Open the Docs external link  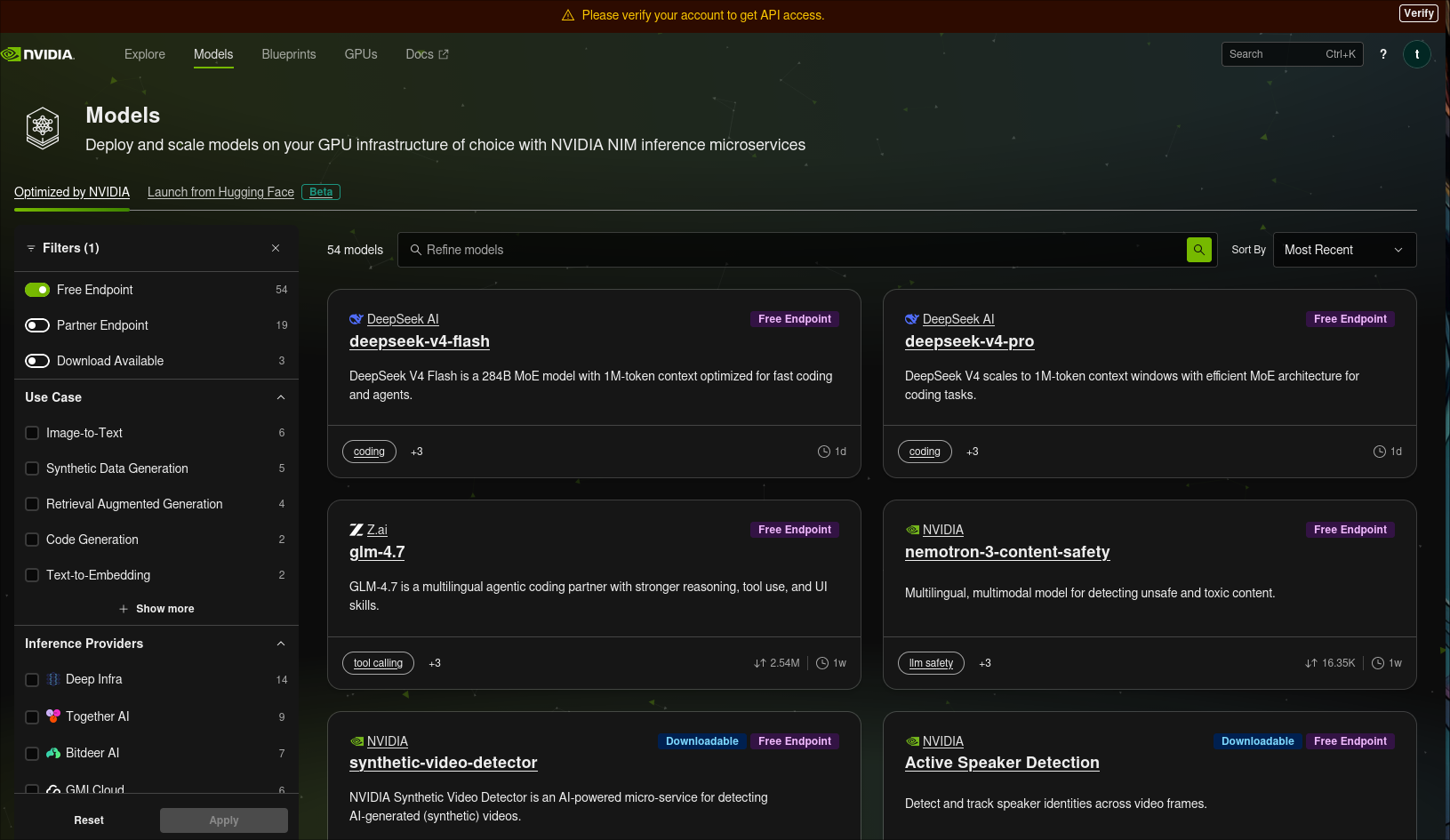427,54
